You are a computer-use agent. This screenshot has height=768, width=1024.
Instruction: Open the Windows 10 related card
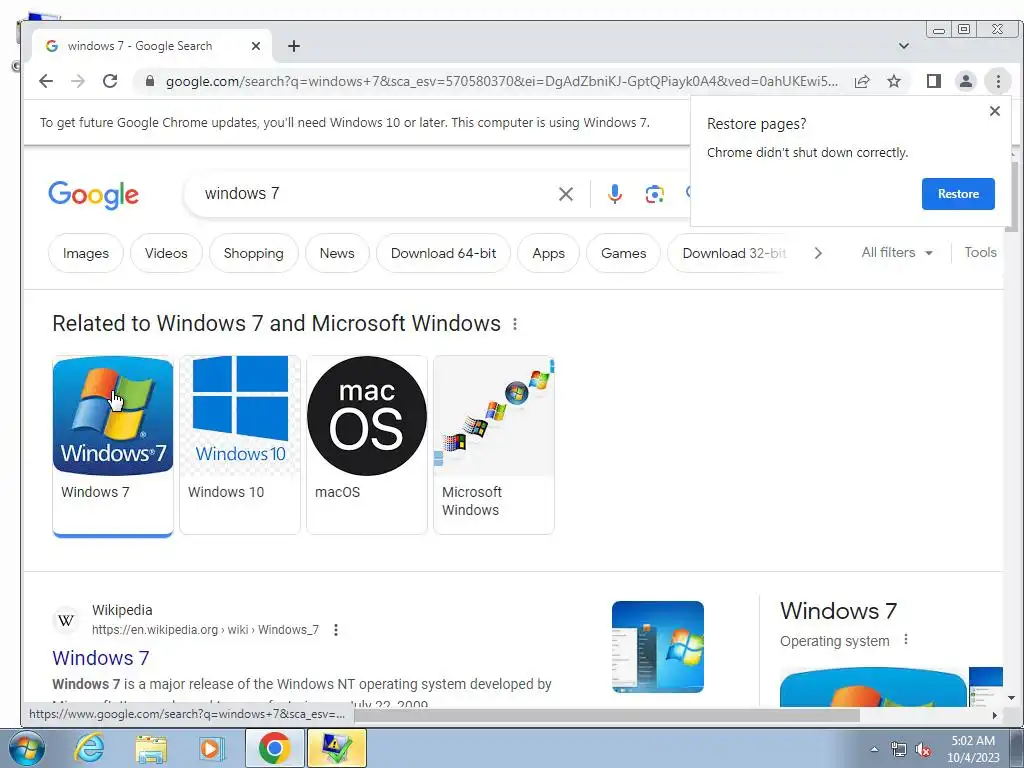click(240, 445)
